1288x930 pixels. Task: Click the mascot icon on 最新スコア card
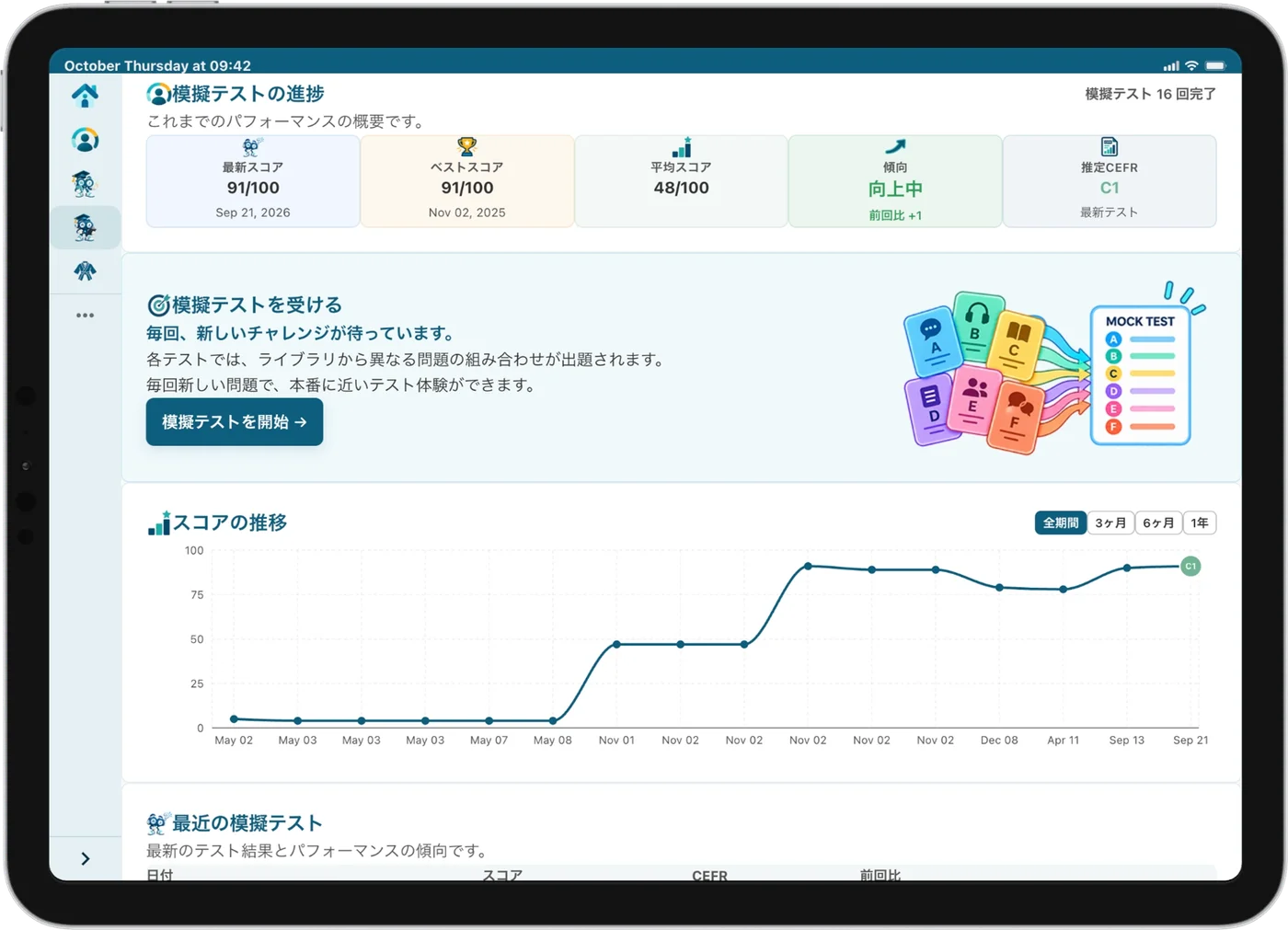click(252, 147)
